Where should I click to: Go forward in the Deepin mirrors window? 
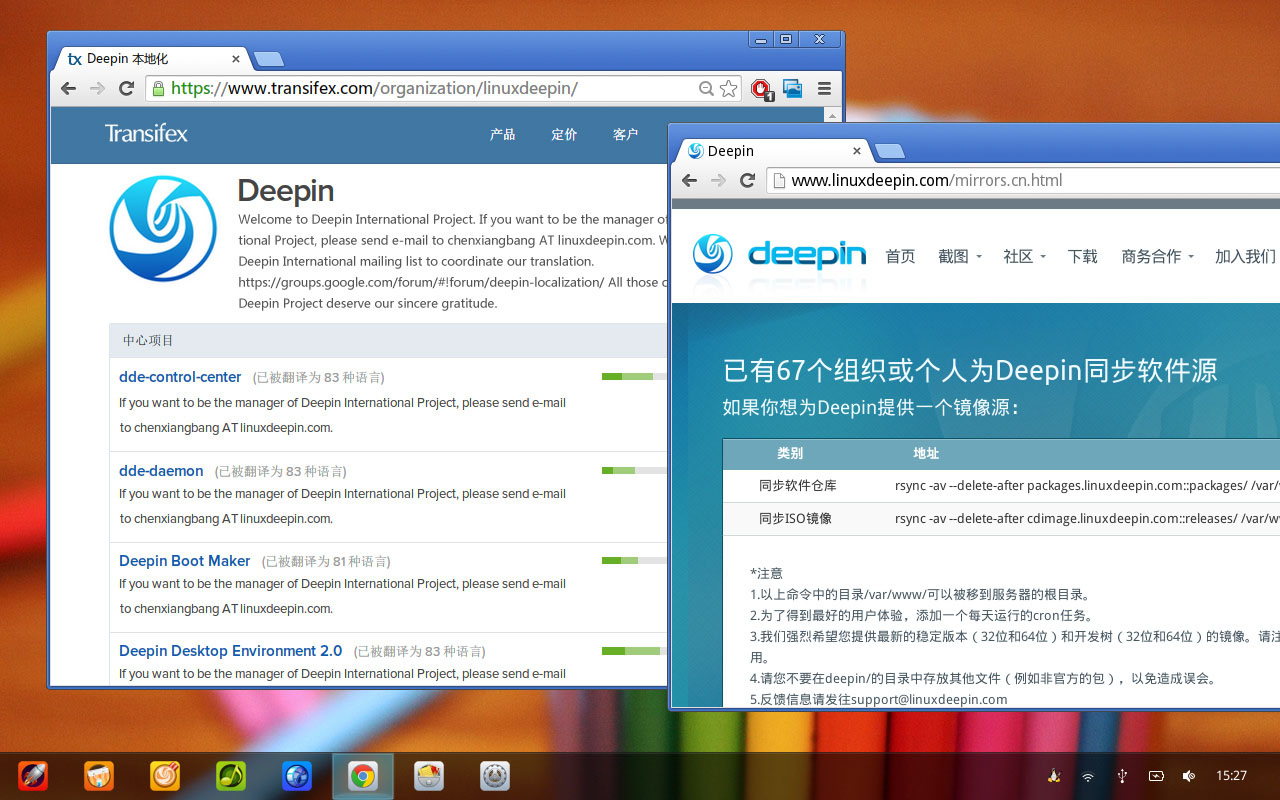click(x=718, y=180)
